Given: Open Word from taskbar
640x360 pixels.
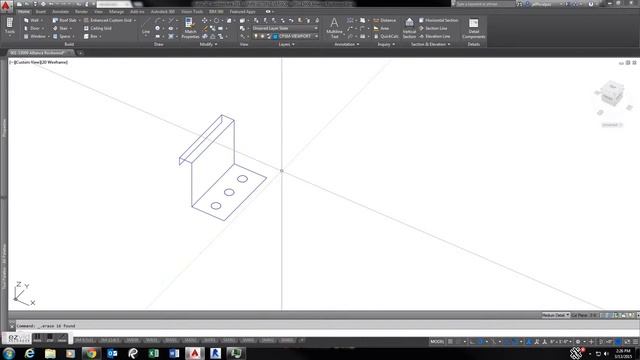Looking at the screenshot, I should (x=174, y=353).
